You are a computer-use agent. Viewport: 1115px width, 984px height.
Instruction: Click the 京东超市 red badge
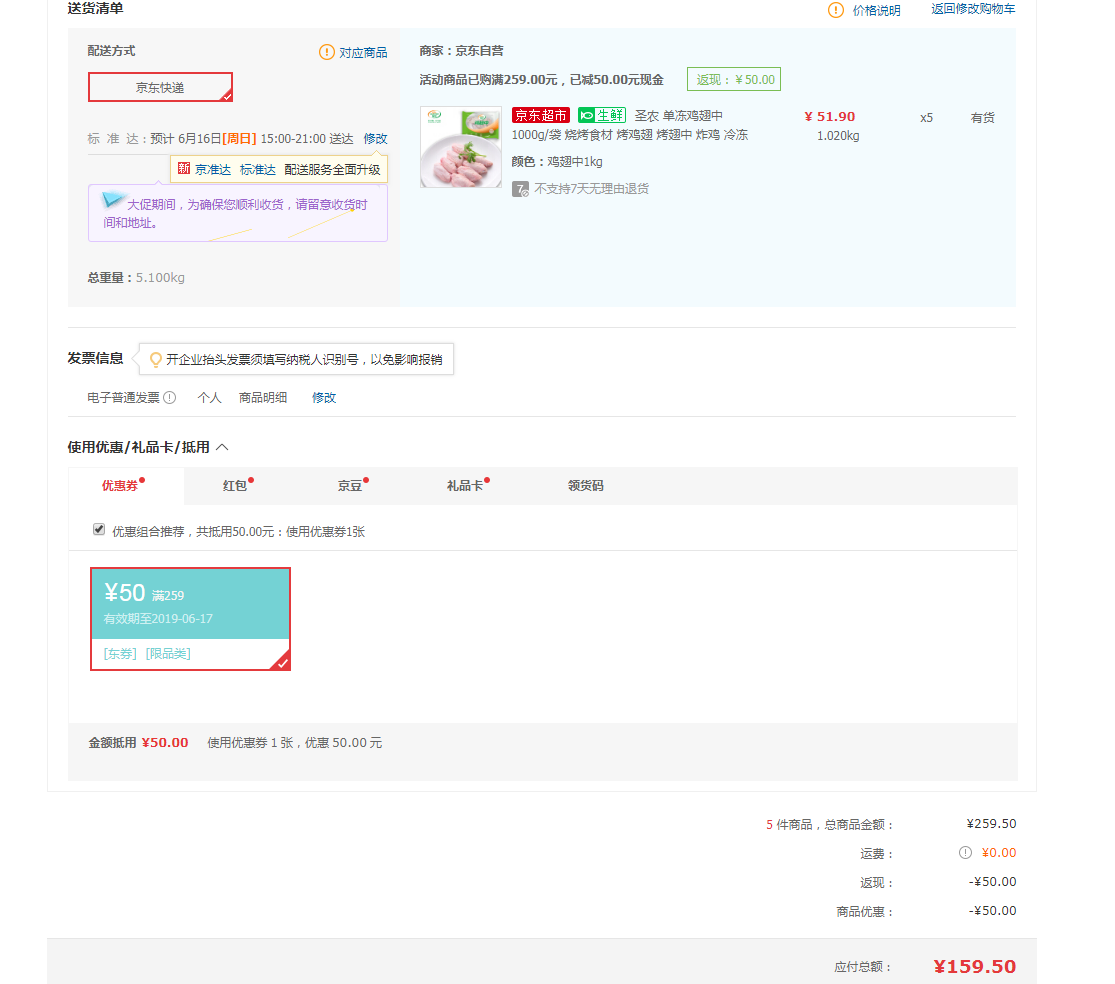point(540,115)
